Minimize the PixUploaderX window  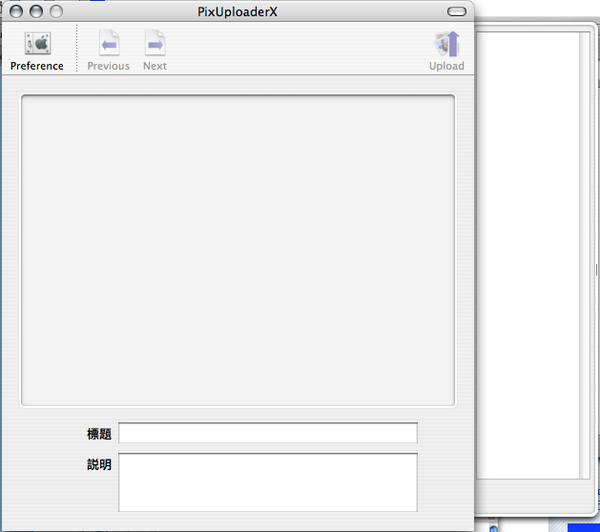[x=36, y=11]
